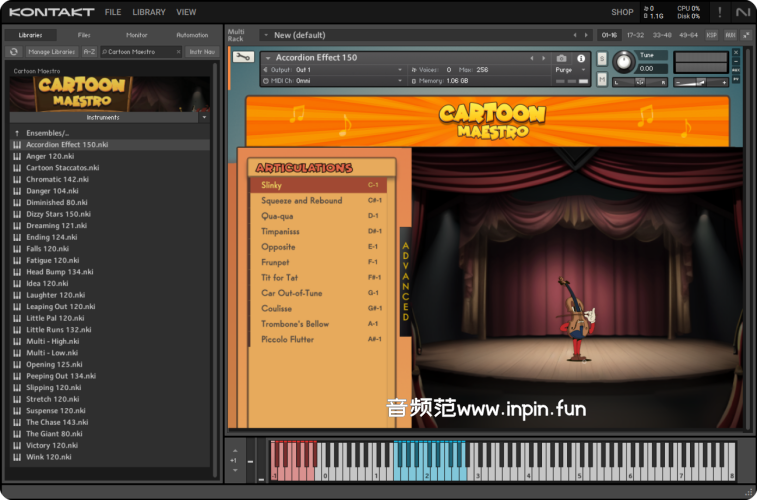Viewport: 757px width, 500px height.
Task: Open the SHOP link
Action: [622, 12]
